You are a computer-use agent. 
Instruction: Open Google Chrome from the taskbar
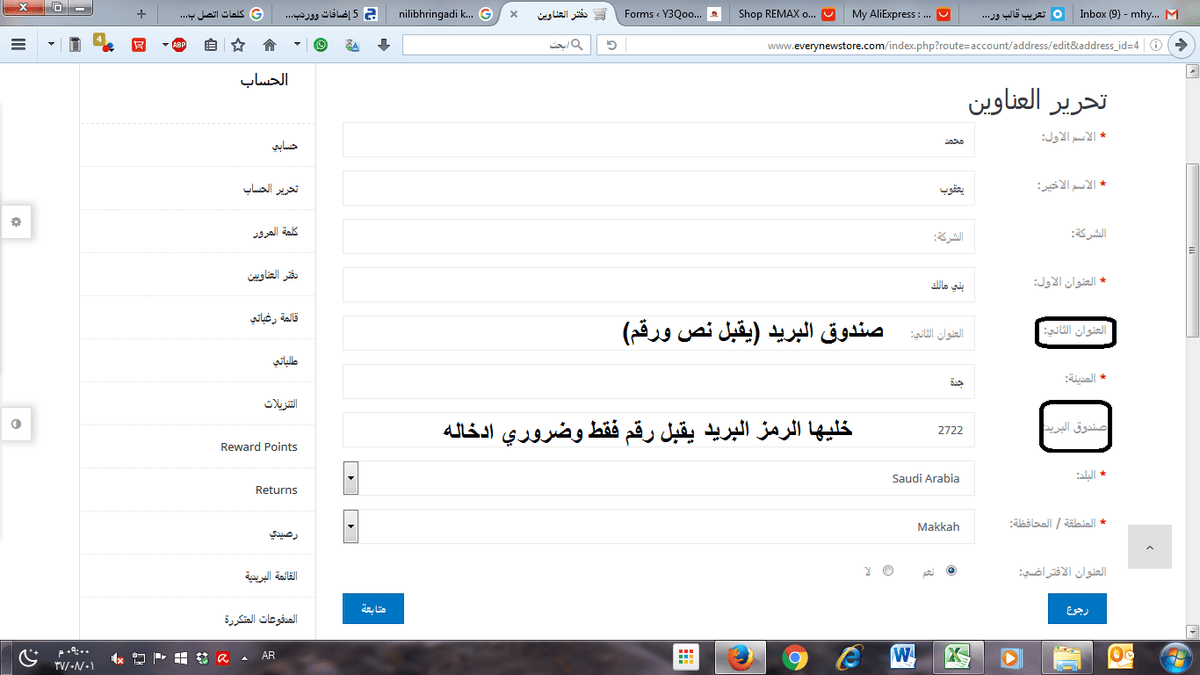pos(795,657)
